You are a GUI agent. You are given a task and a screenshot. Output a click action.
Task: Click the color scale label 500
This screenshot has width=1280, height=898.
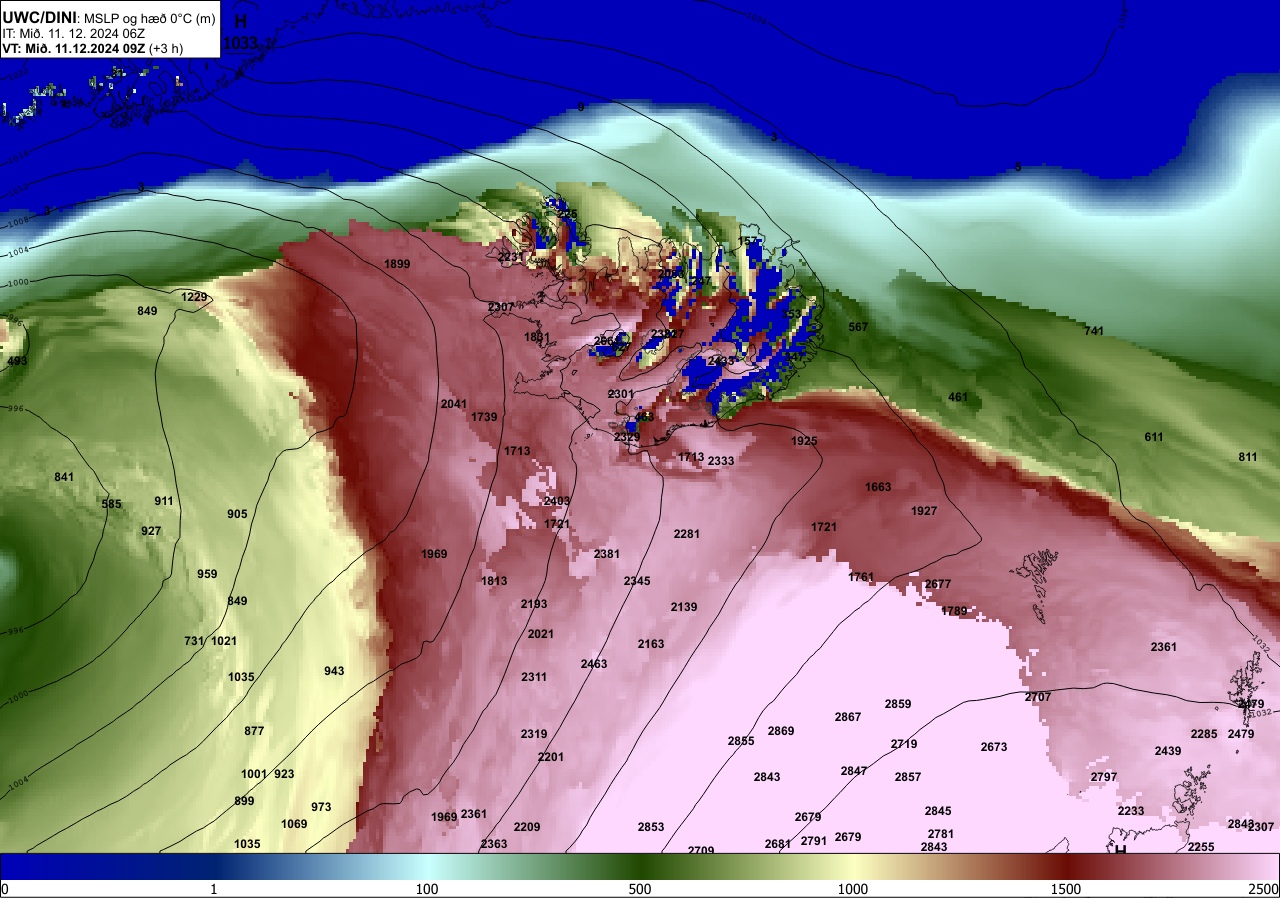coord(640,889)
